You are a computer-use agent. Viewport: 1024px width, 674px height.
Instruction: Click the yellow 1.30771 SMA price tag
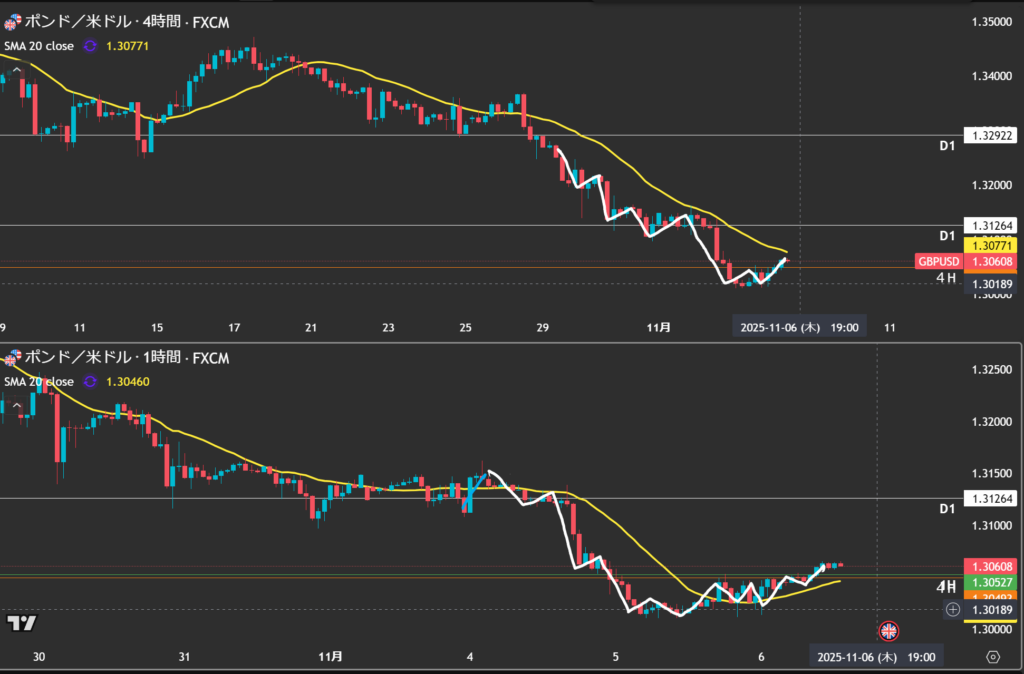point(991,245)
